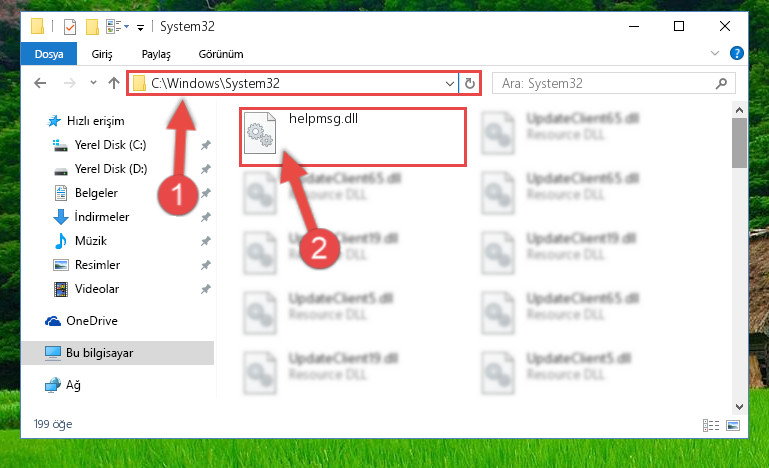Refresh the System32 folder view

(x=469, y=83)
